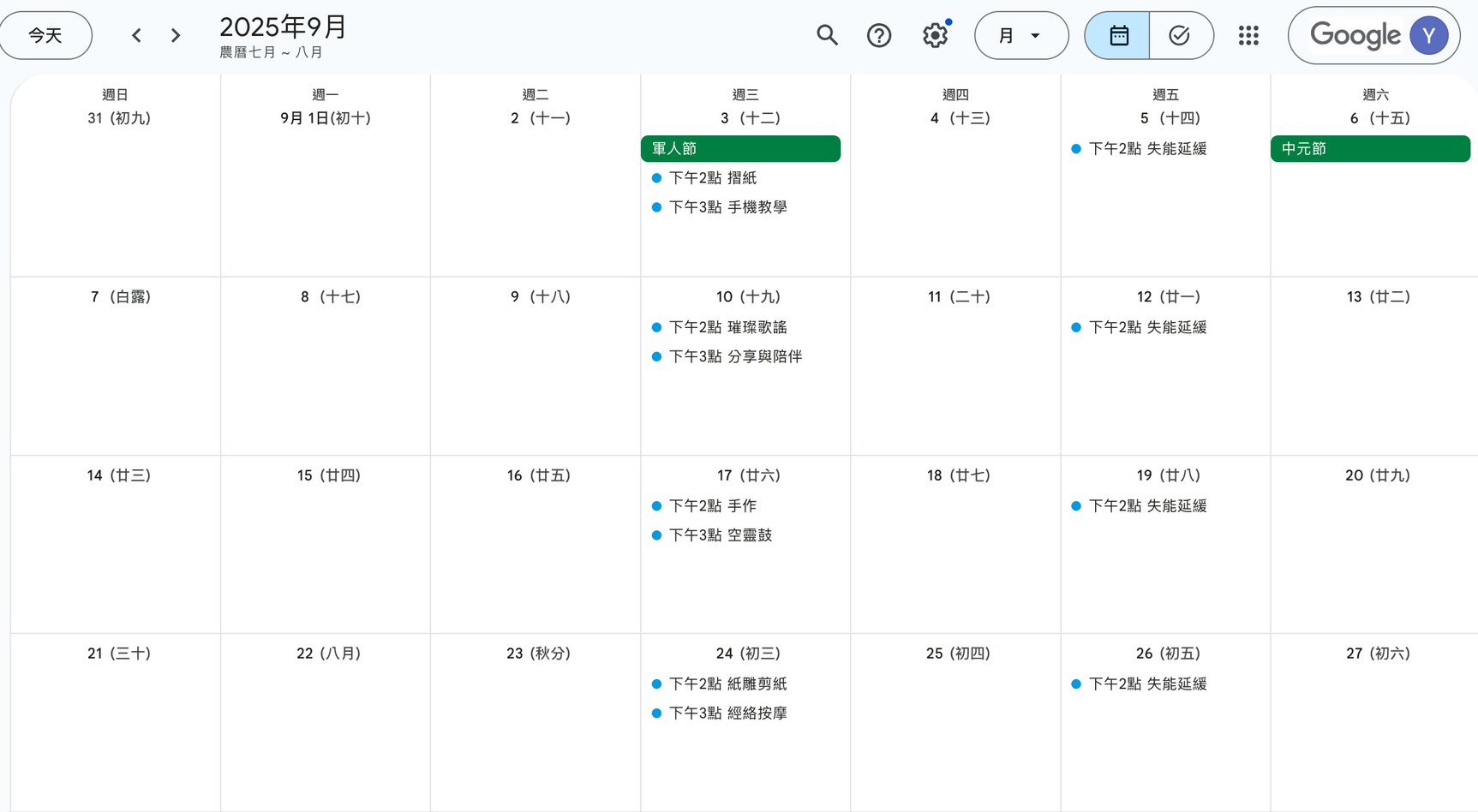Switch to calendar view toggle
Image resolution: width=1478 pixels, height=812 pixels.
[1118, 35]
